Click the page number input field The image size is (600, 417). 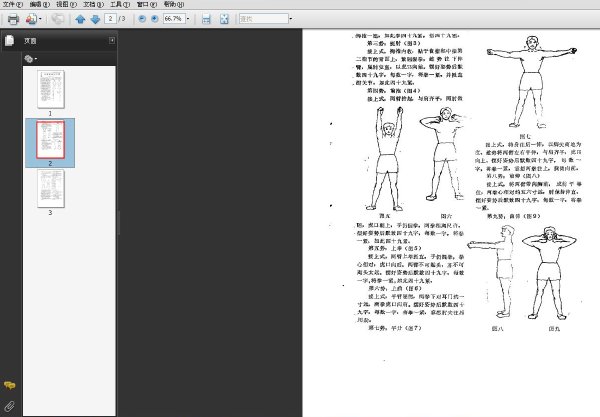pyautogui.click(x=110, y=18)
